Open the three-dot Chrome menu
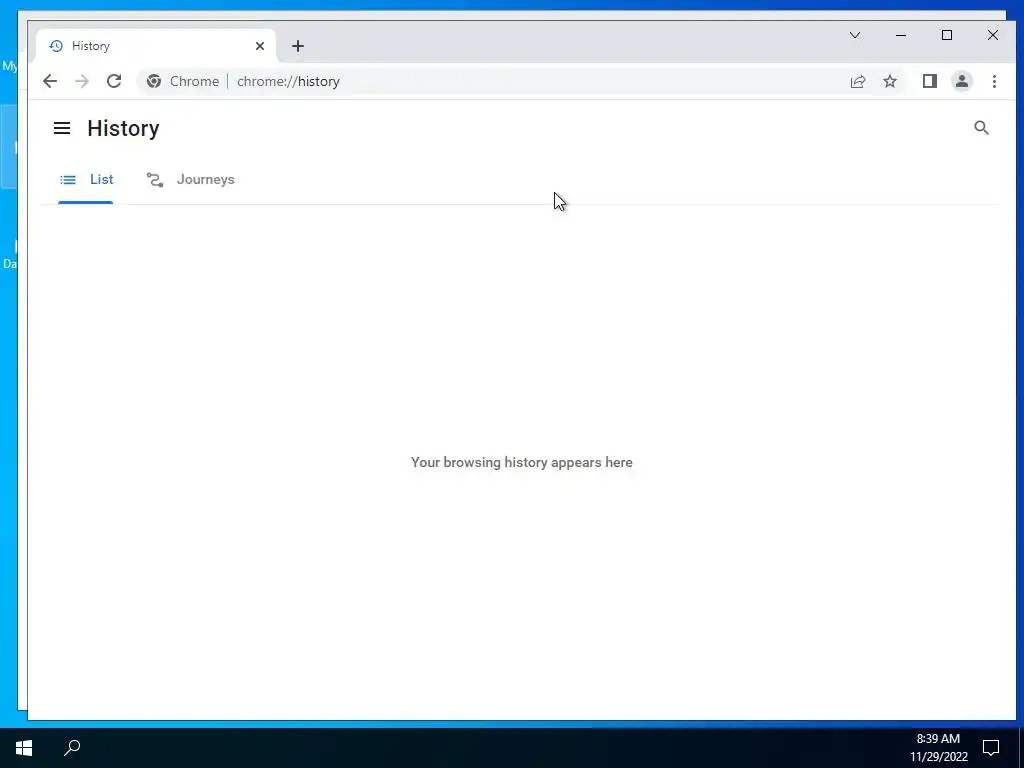The image size is (1024, 768). tap(994, 81)
